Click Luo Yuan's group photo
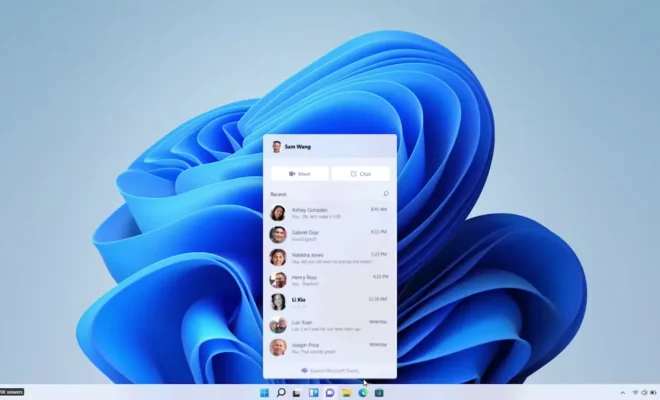 click(x=278, y=325)
